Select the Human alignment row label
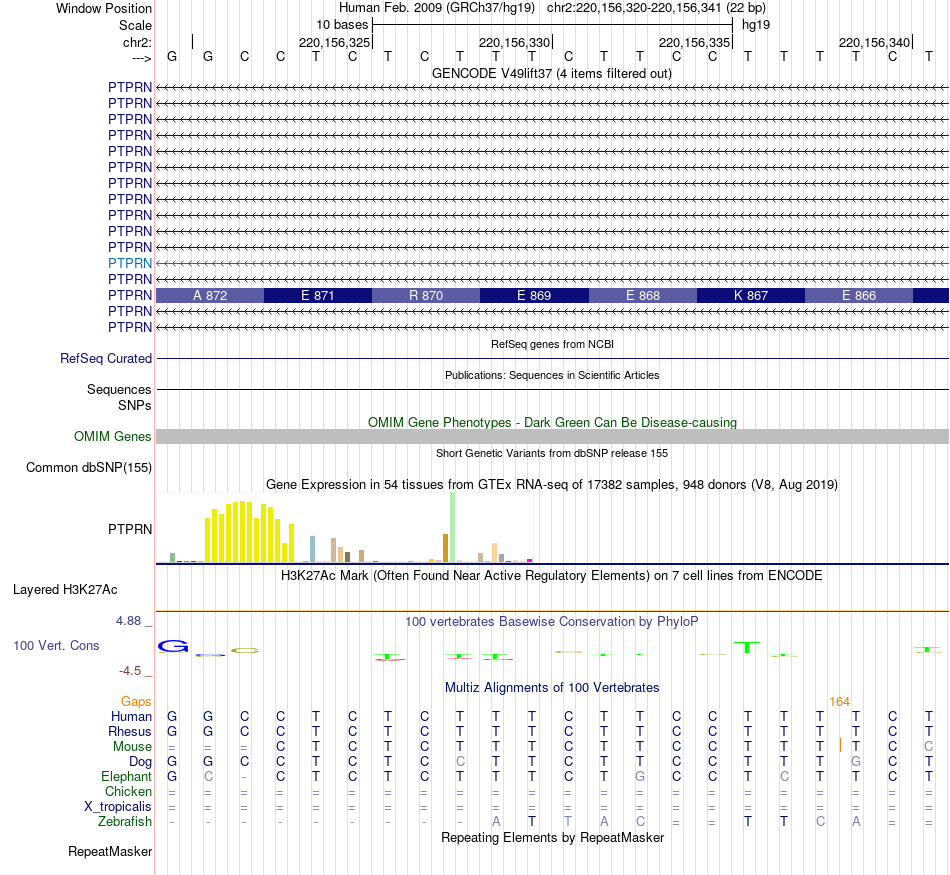Image resolution: width=950 pixels, height=875 pixels. point(131,716)
